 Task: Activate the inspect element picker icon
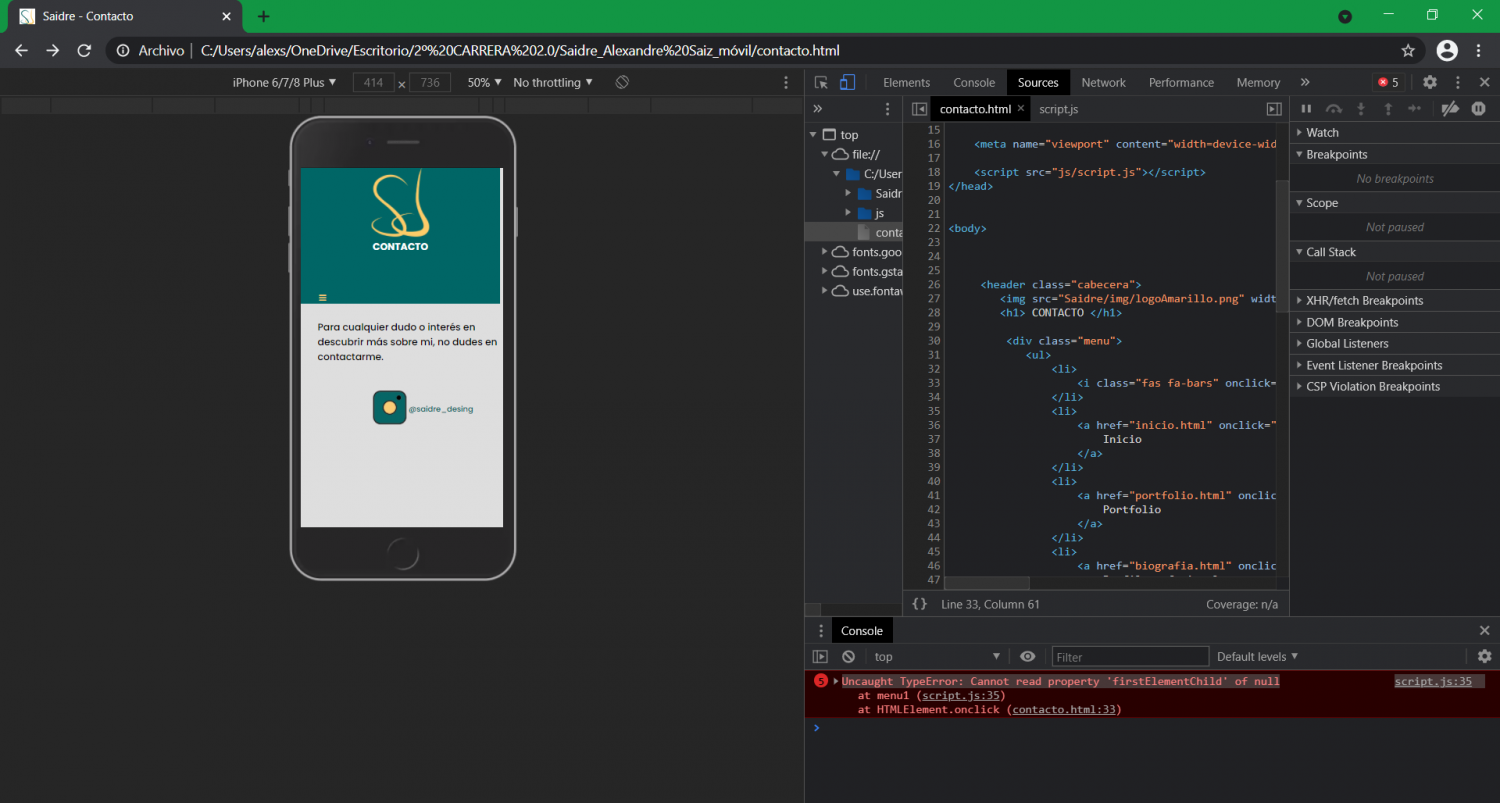(x=821, y=83)
